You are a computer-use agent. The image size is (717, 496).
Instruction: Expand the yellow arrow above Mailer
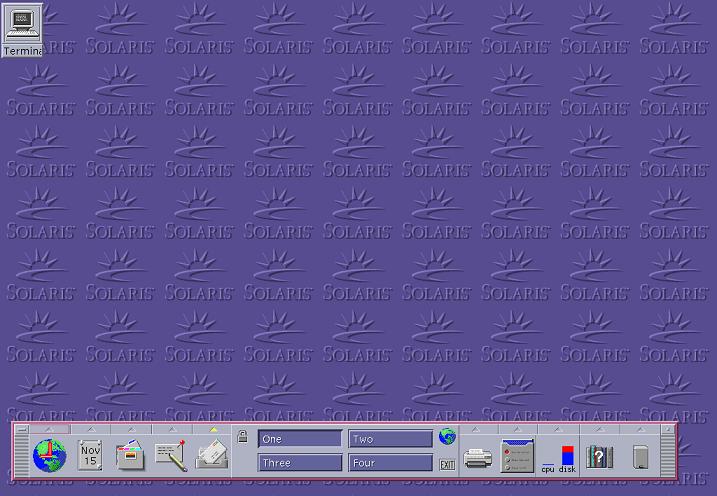(x=213, y=429)
